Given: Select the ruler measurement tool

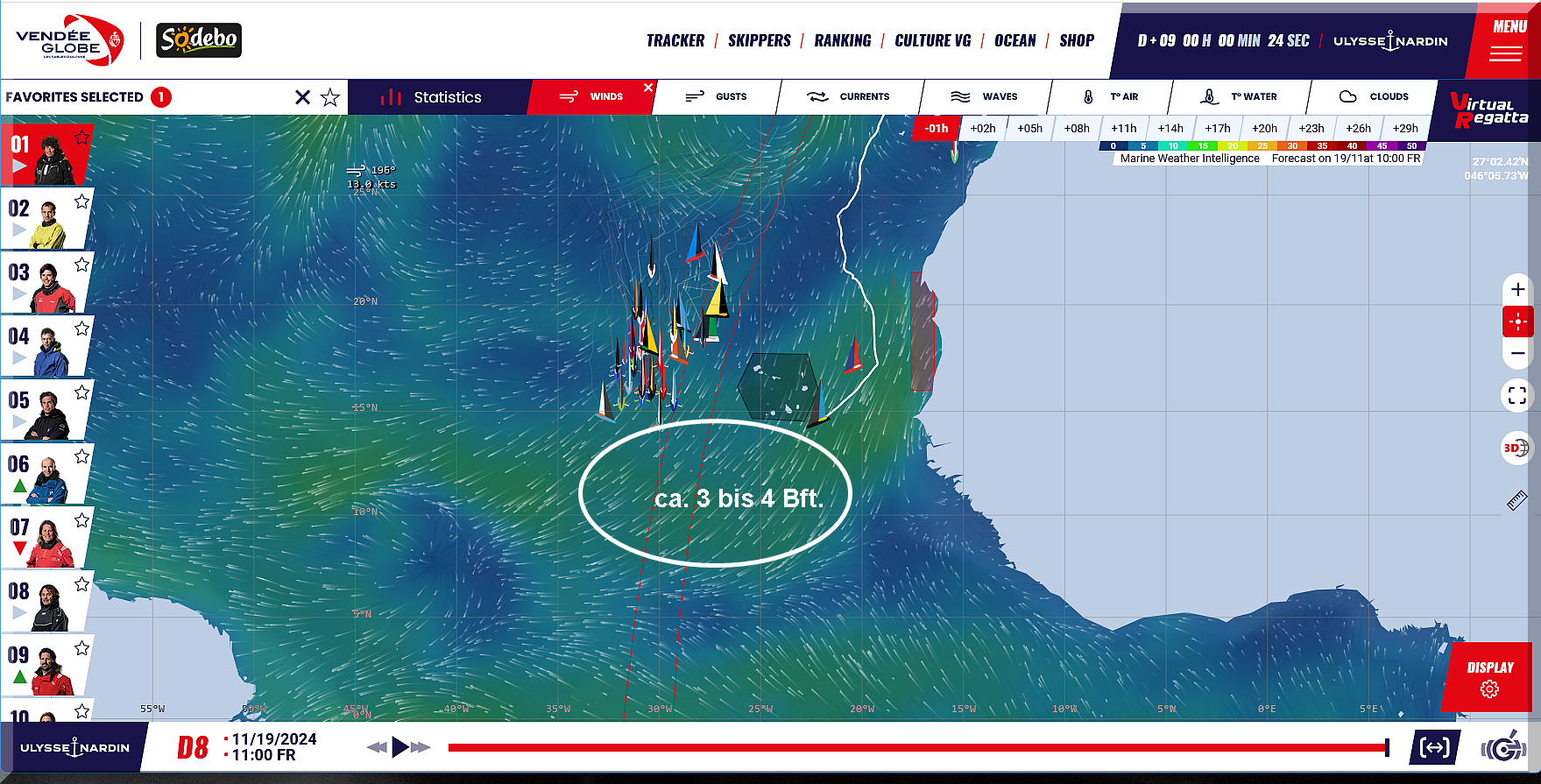Looking at the screenshot, I should tap(1516, 501).
